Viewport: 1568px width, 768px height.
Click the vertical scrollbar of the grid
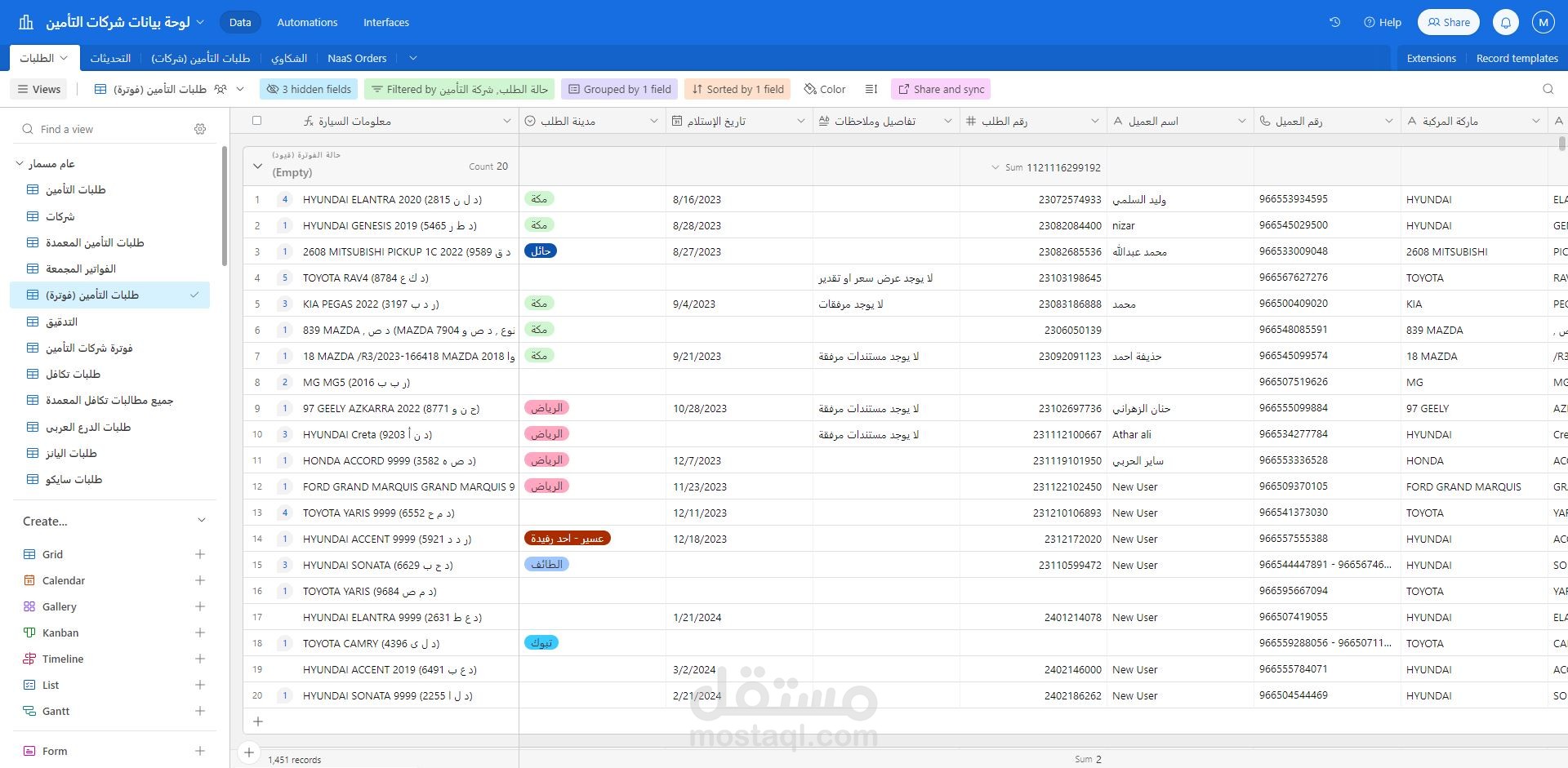tap(1561, 144)
